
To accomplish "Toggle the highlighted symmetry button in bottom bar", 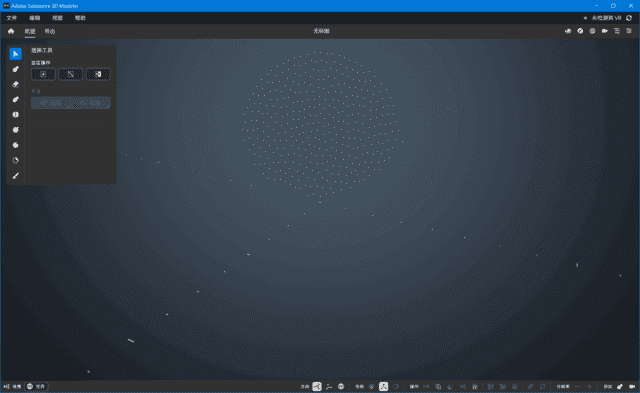I will [x=383, y=386].
